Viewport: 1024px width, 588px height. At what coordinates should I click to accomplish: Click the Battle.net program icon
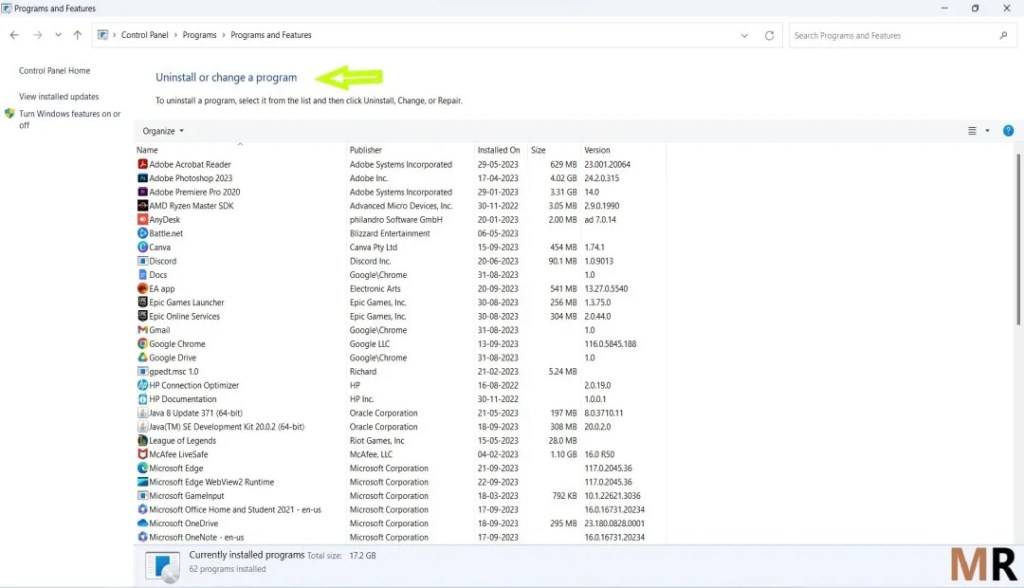[142, 233]
